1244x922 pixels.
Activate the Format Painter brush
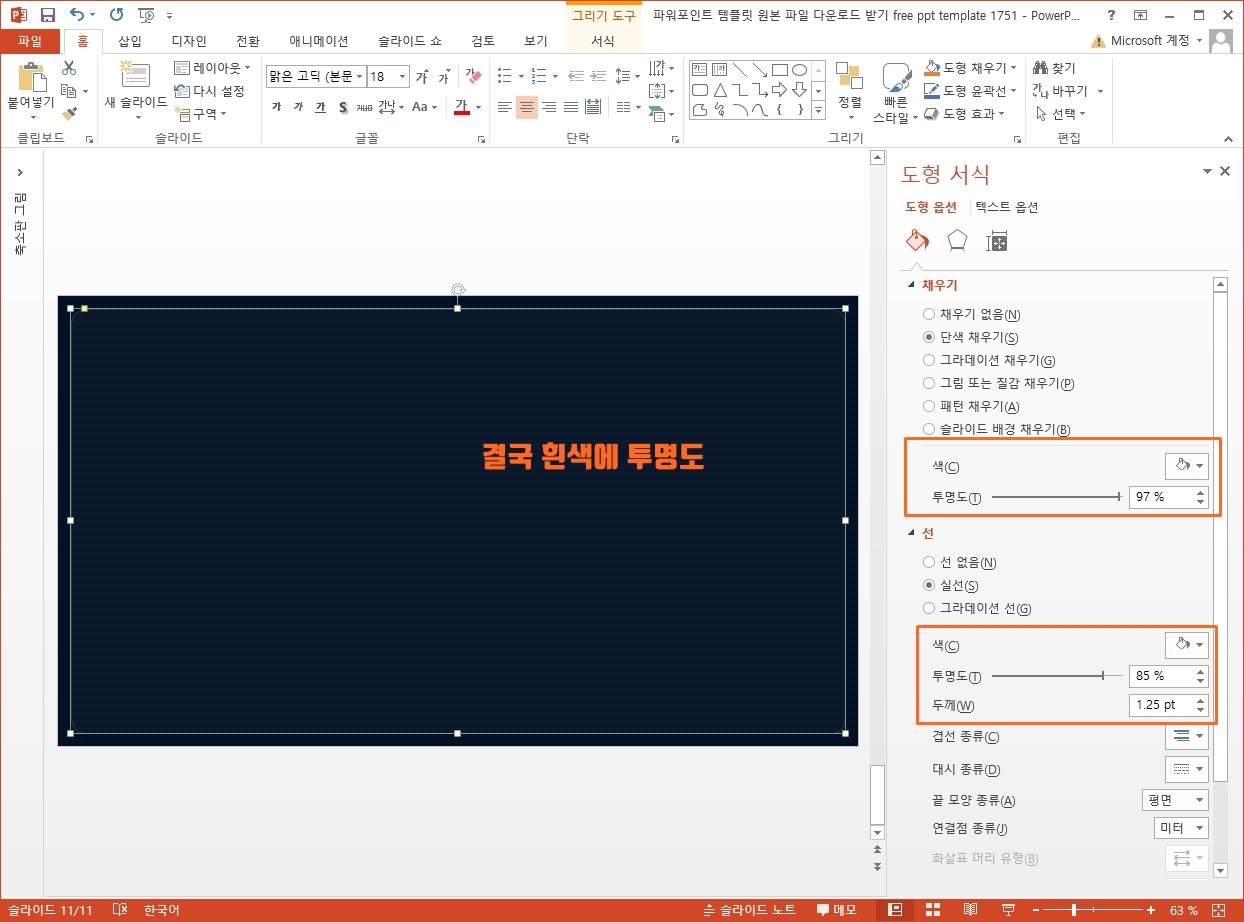tap(69, 114)
